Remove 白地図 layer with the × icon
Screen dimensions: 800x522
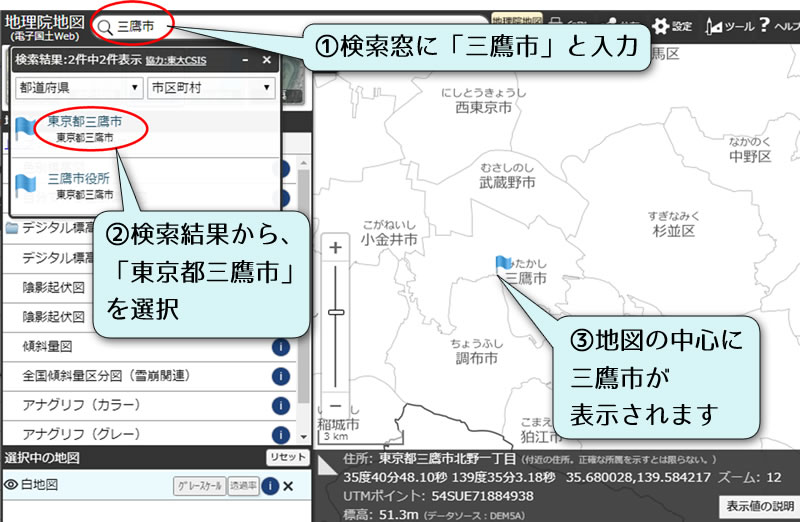(x=288, y=486)
